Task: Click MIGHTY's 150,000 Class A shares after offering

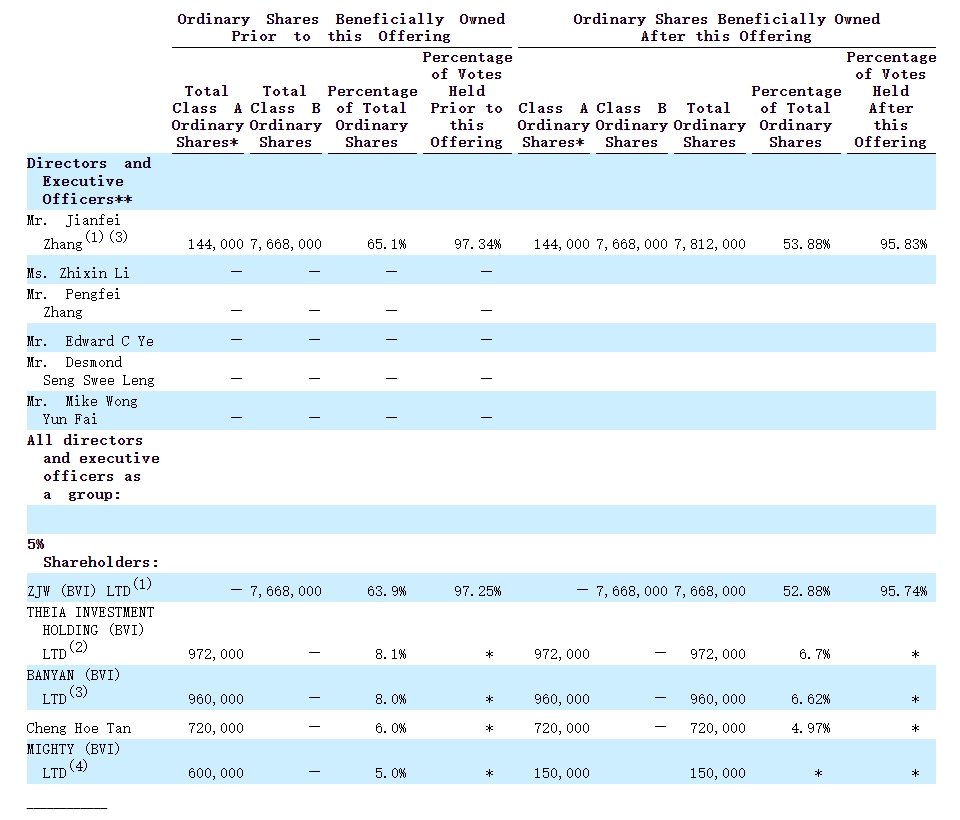Action: tap(561, 773)
